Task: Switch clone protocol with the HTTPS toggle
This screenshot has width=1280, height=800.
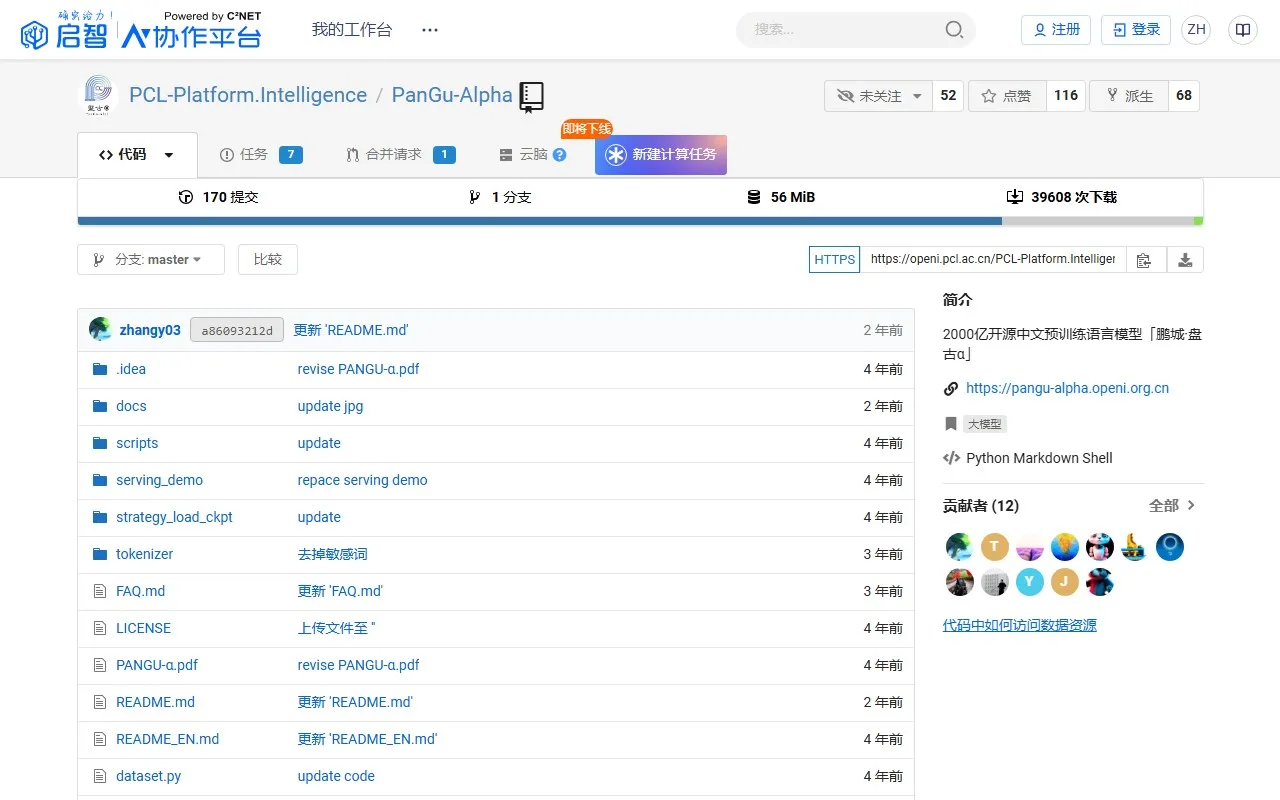Action: [x=833, y=259]
